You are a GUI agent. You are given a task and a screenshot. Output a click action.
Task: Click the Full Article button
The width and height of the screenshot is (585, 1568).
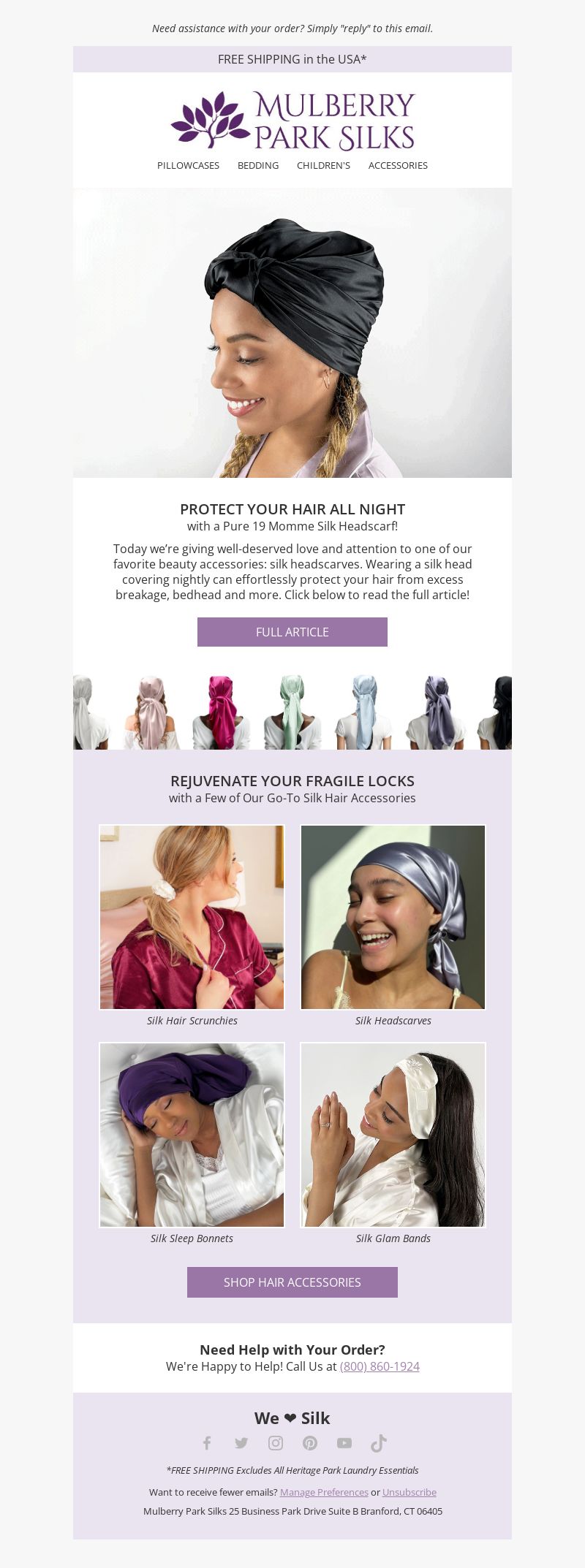point(292,632)
